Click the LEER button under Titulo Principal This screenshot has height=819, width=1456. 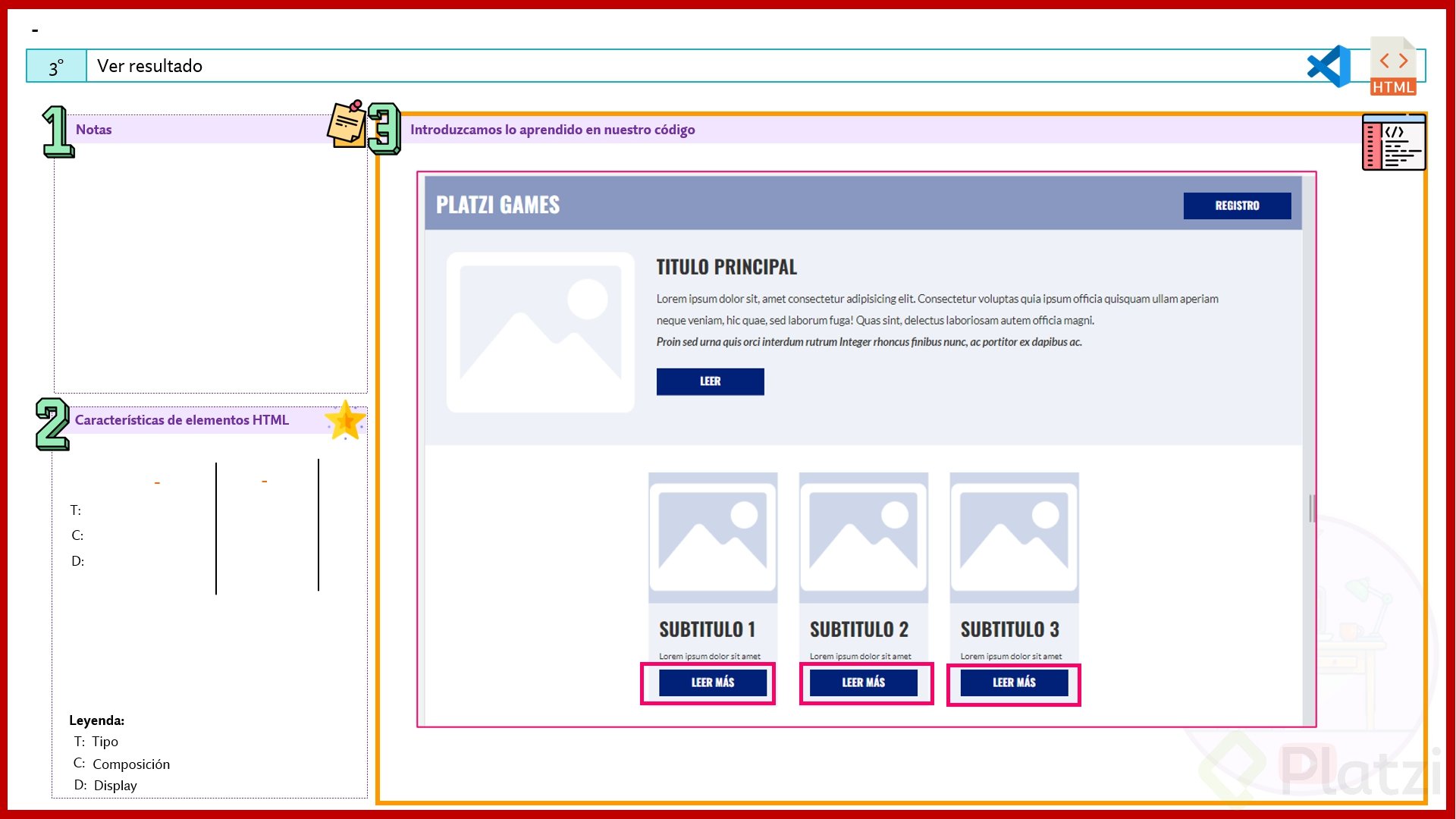(710, 381)
